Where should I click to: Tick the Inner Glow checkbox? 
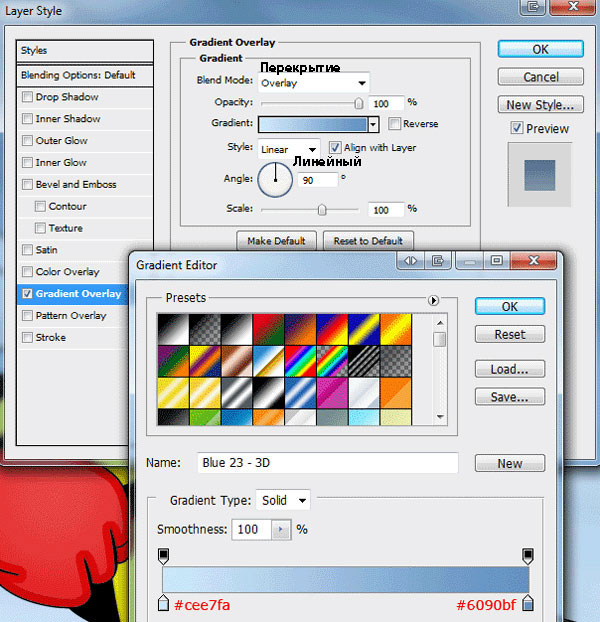click(27, 162)
